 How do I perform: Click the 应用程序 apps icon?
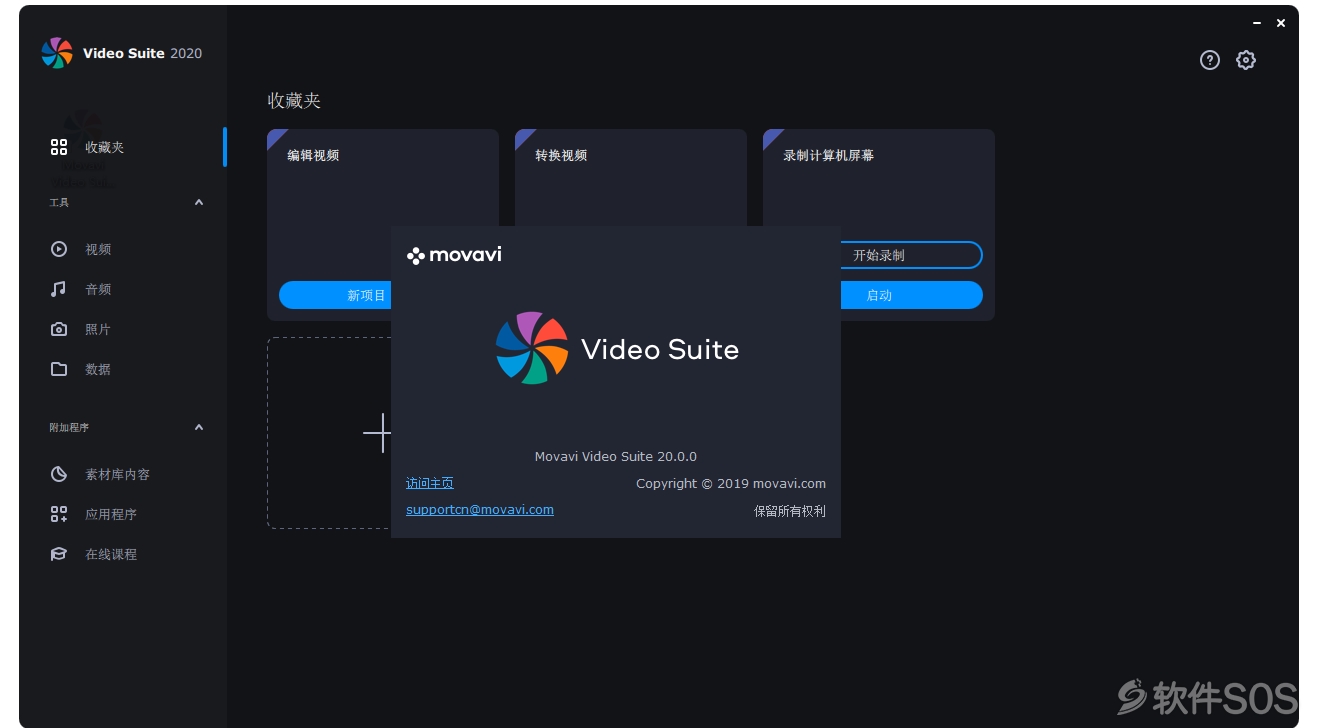59,514
